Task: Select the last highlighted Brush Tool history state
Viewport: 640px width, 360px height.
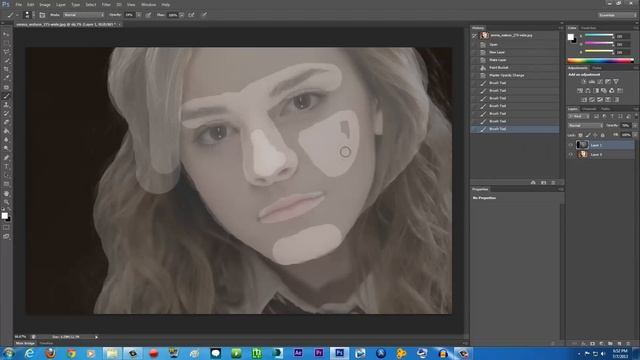Action: click(x=515, y=129)
